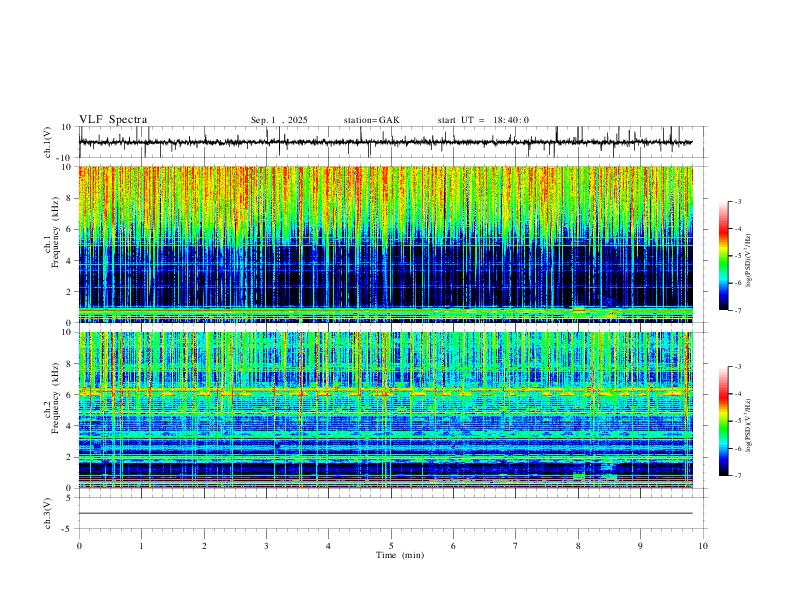Click the upper colorbar '-3' value label

pyautogui.click(x=737, y=201)
